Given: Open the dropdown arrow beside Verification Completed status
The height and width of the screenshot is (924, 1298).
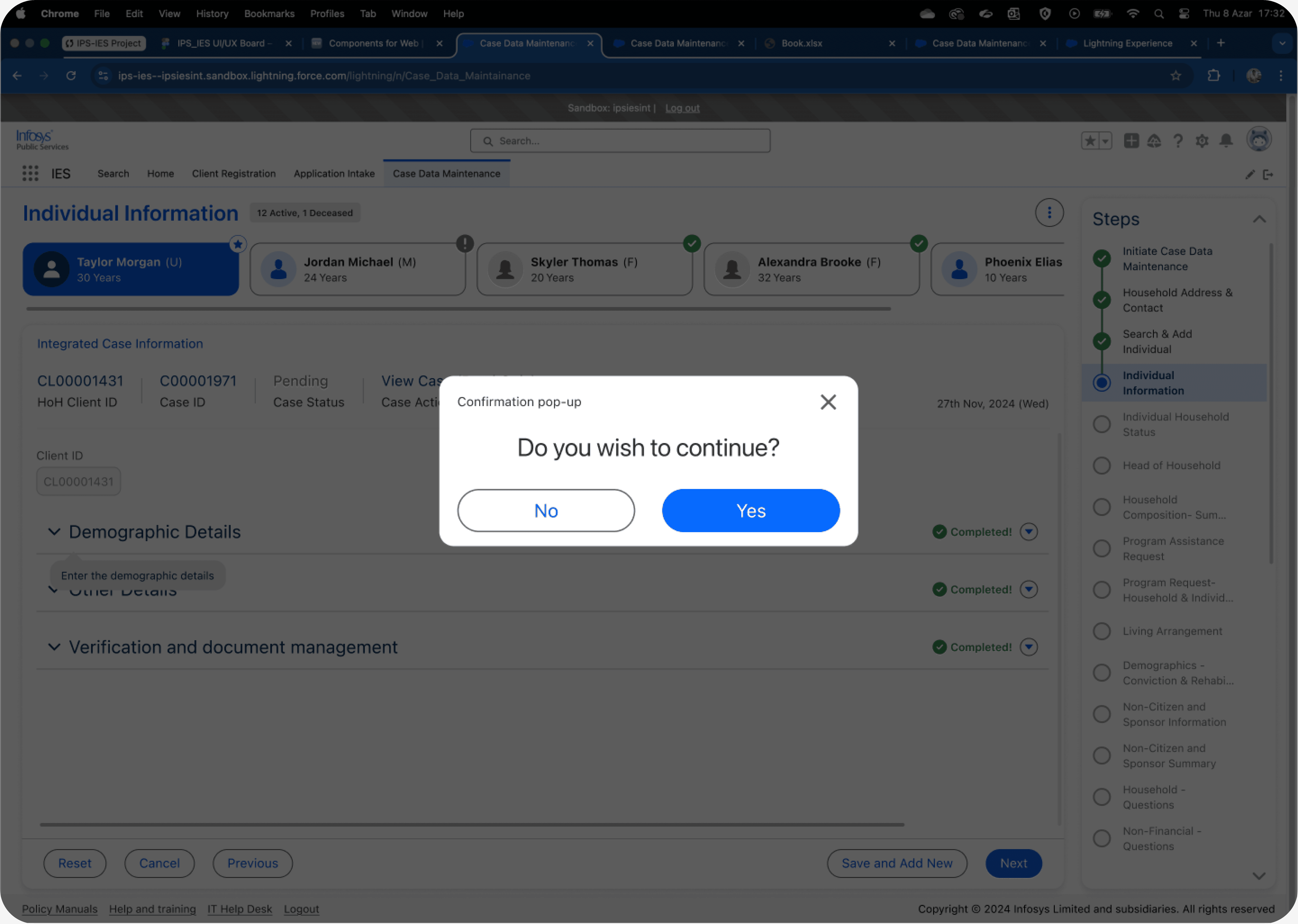Looking at the screenshot, I should coord(1029,647).
